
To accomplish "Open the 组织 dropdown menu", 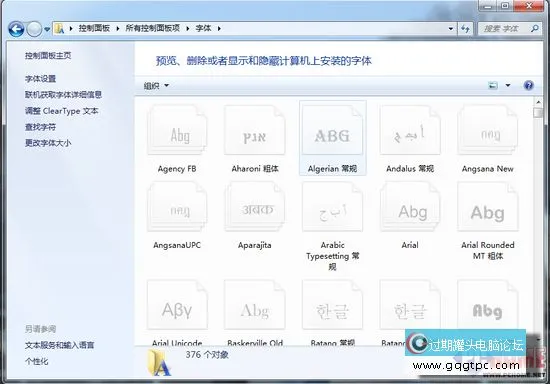I will 156,86.
